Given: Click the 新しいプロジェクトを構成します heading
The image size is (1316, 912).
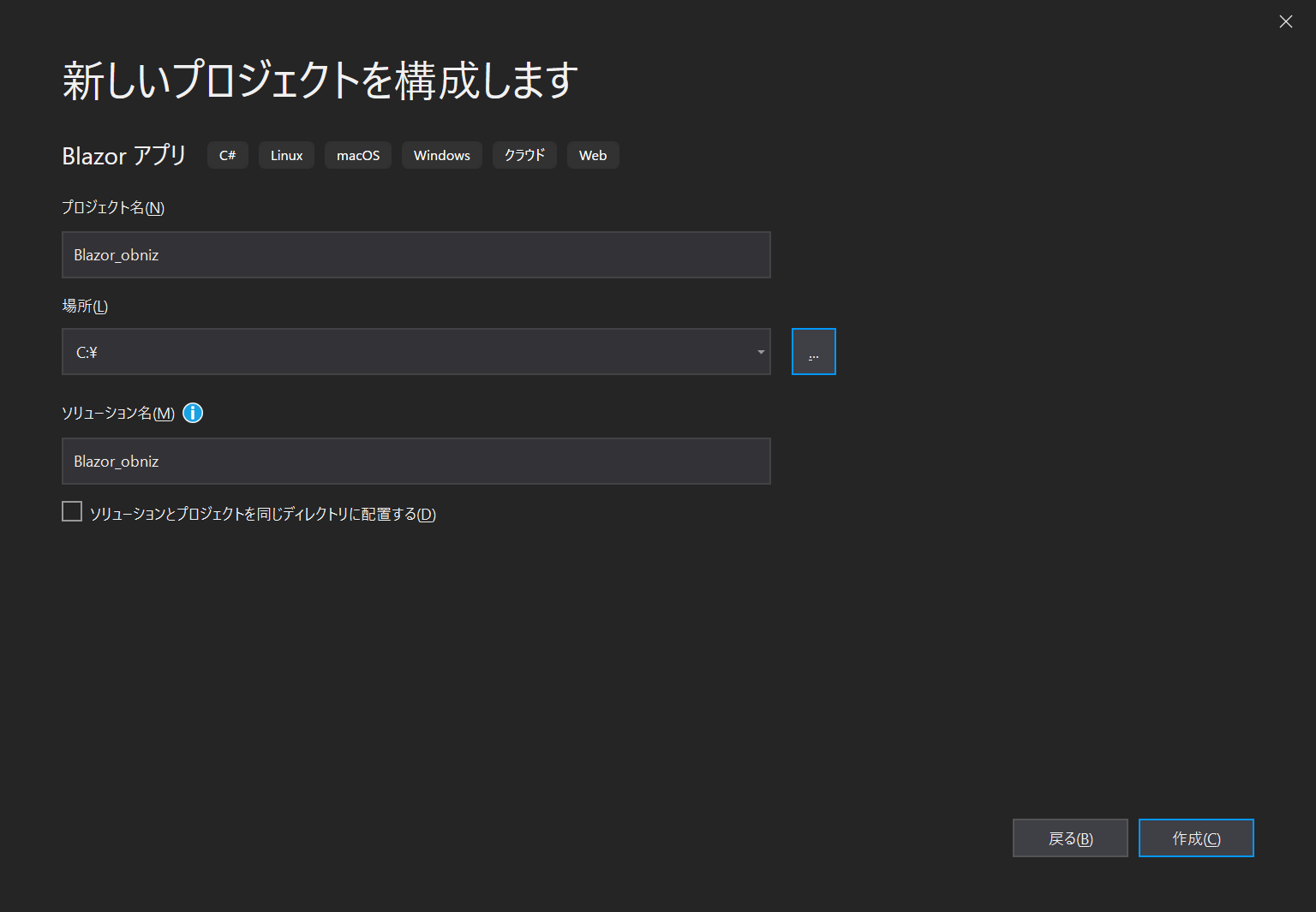Looking at the screenshot, I should coord(320,80).
